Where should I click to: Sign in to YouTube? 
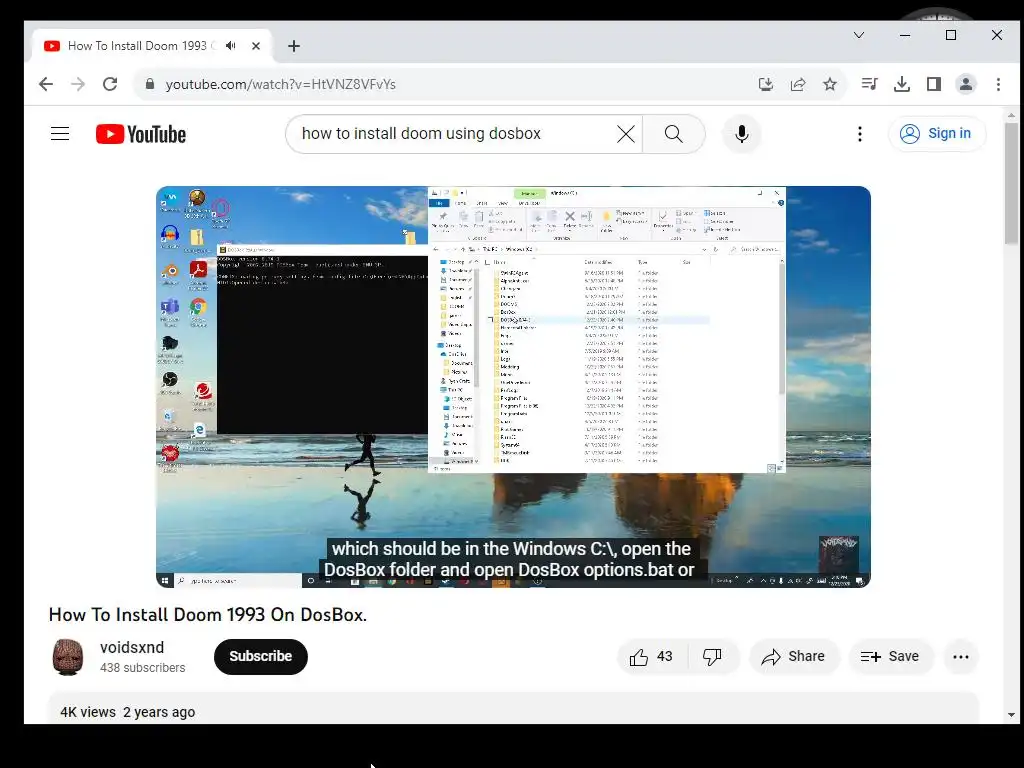pos(936,133)
